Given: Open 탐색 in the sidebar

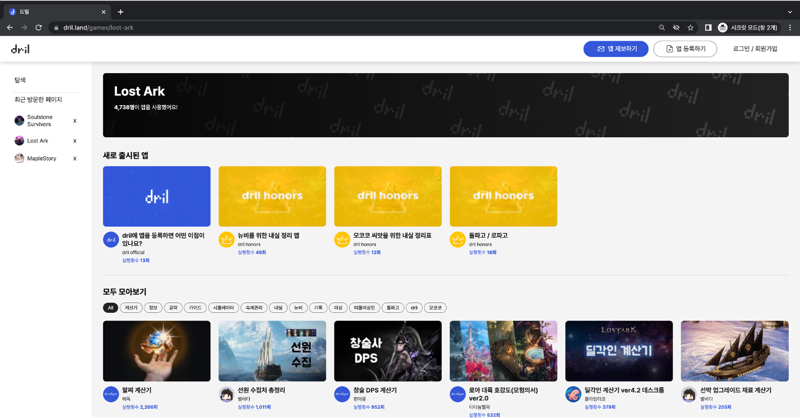Looking at the screenshot, I should [x=20, y=80].
